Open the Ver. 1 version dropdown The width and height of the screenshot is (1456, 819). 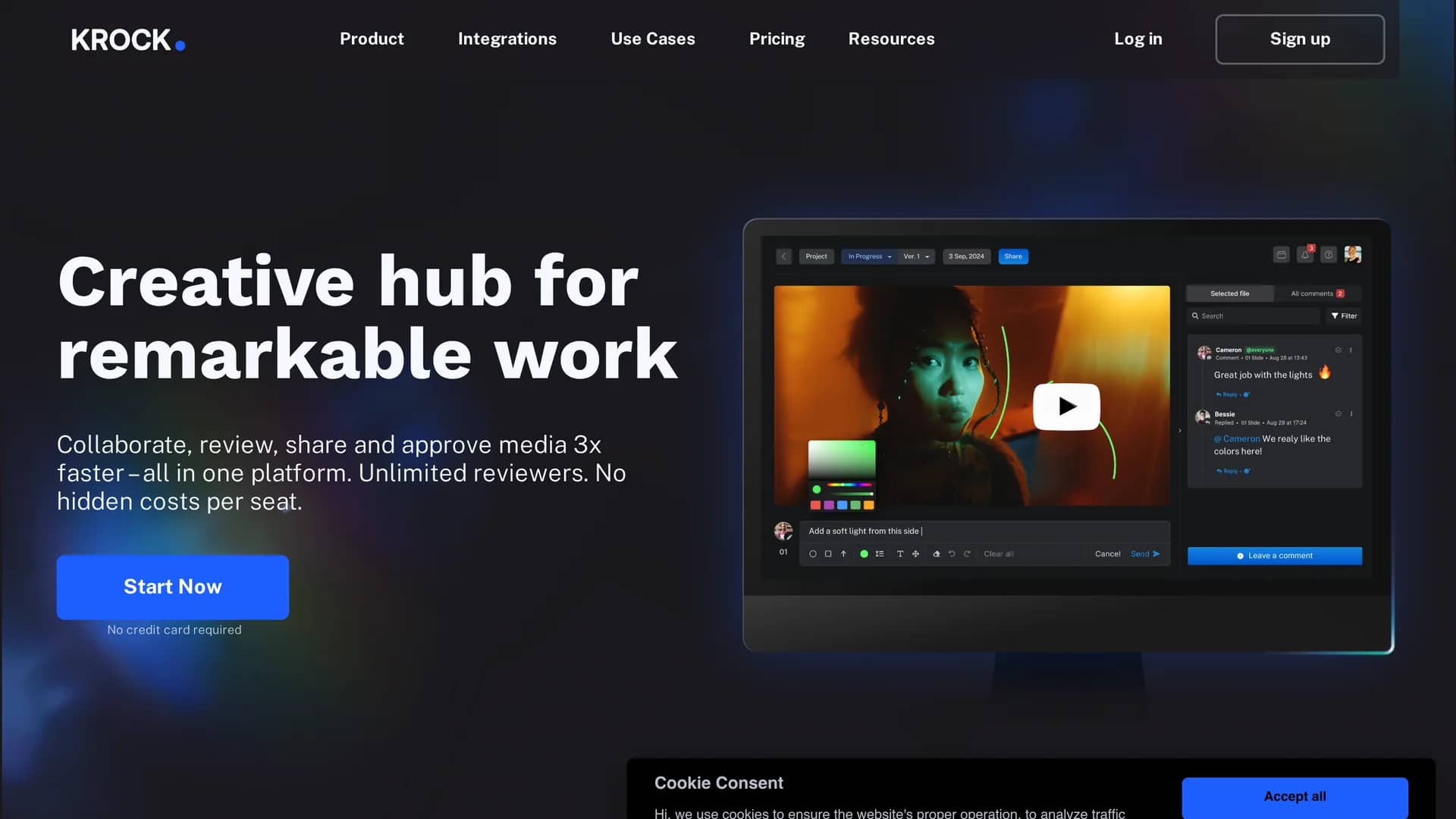click(916, 256)
